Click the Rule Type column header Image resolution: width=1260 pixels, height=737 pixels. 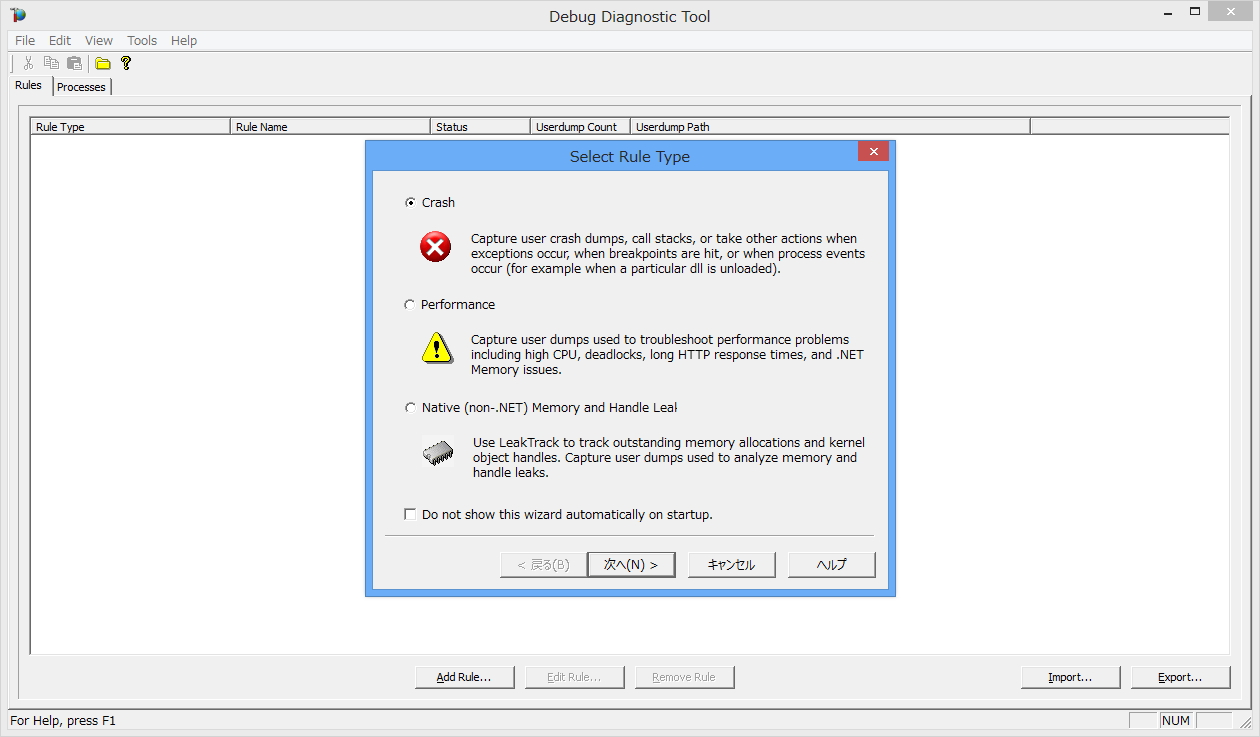131,126
